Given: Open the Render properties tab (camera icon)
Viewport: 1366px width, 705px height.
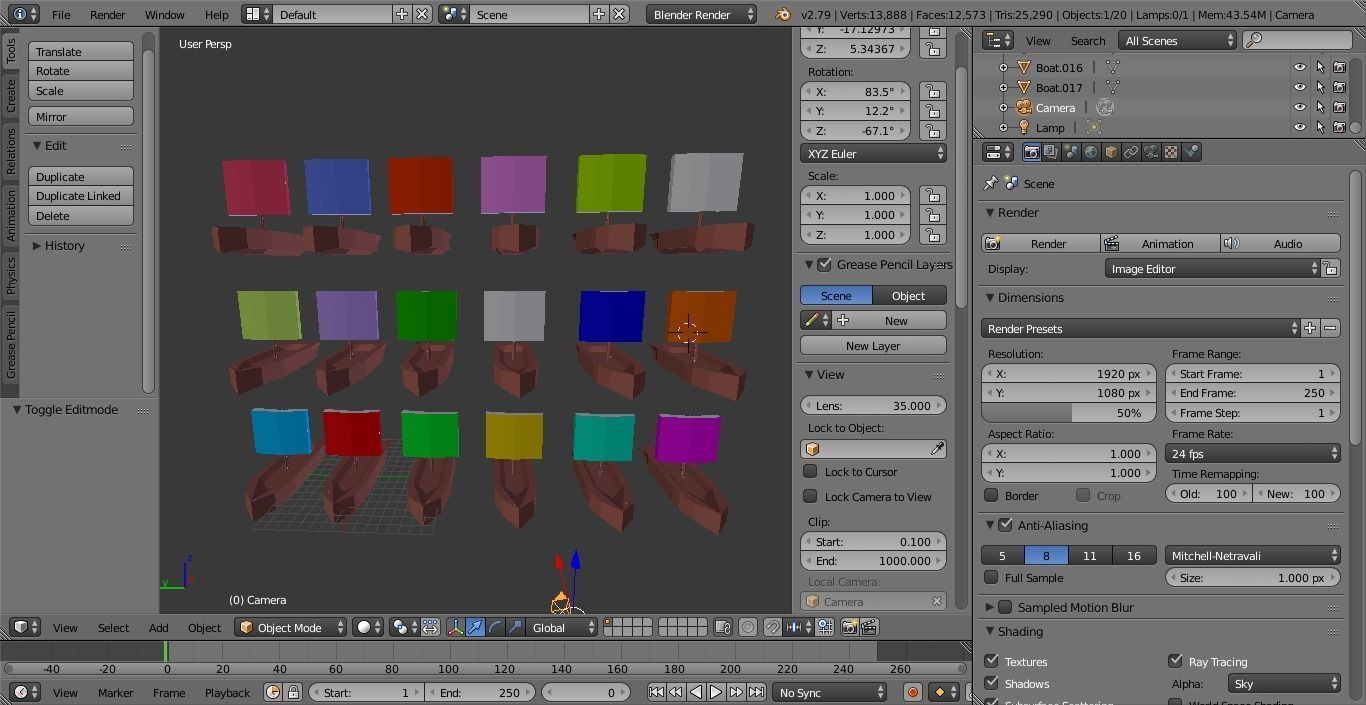Looking at the screenshot, I should tap(1031, 152).
